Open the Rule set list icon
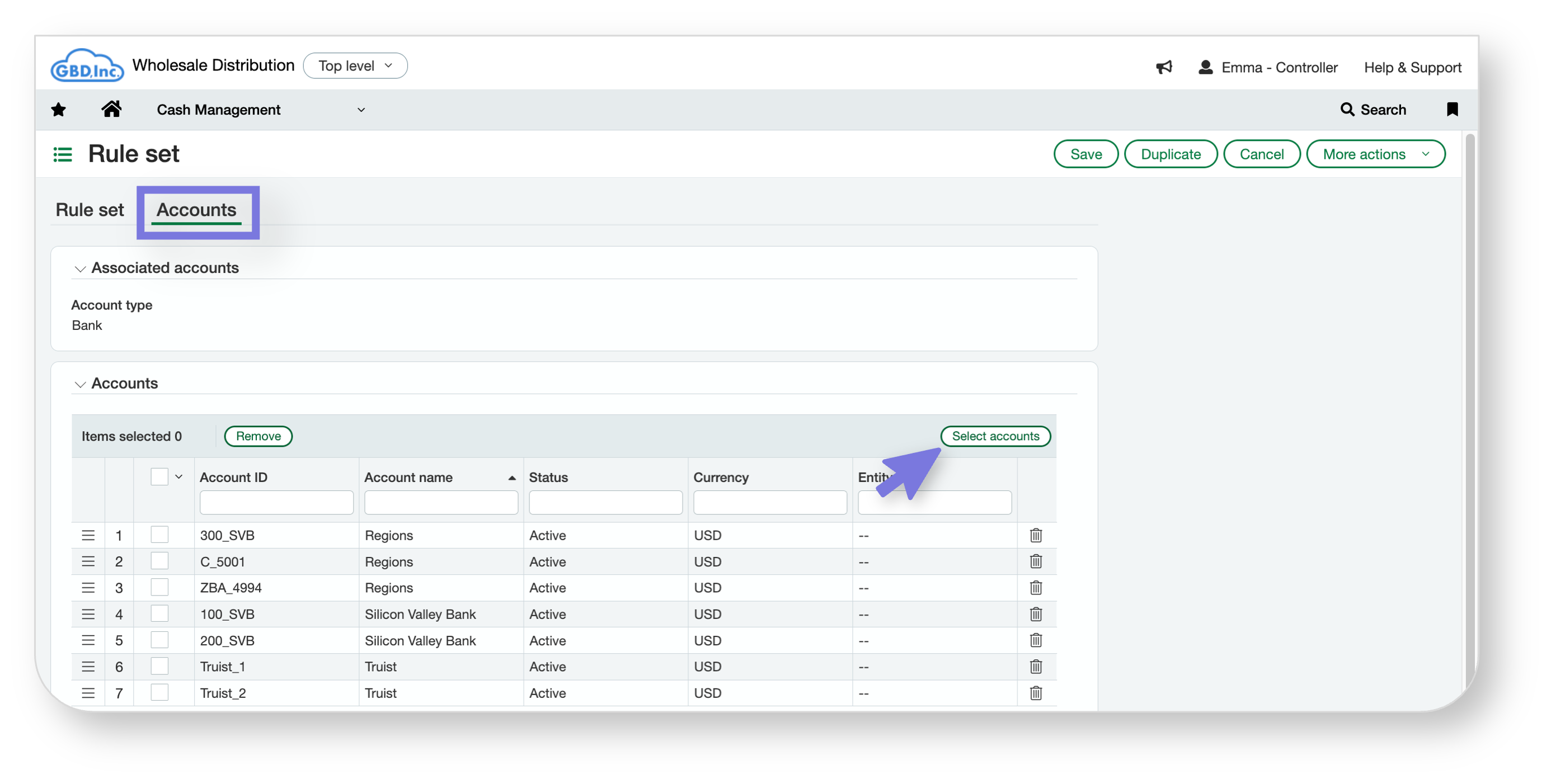1551x784 pixels. click(63, 155)
